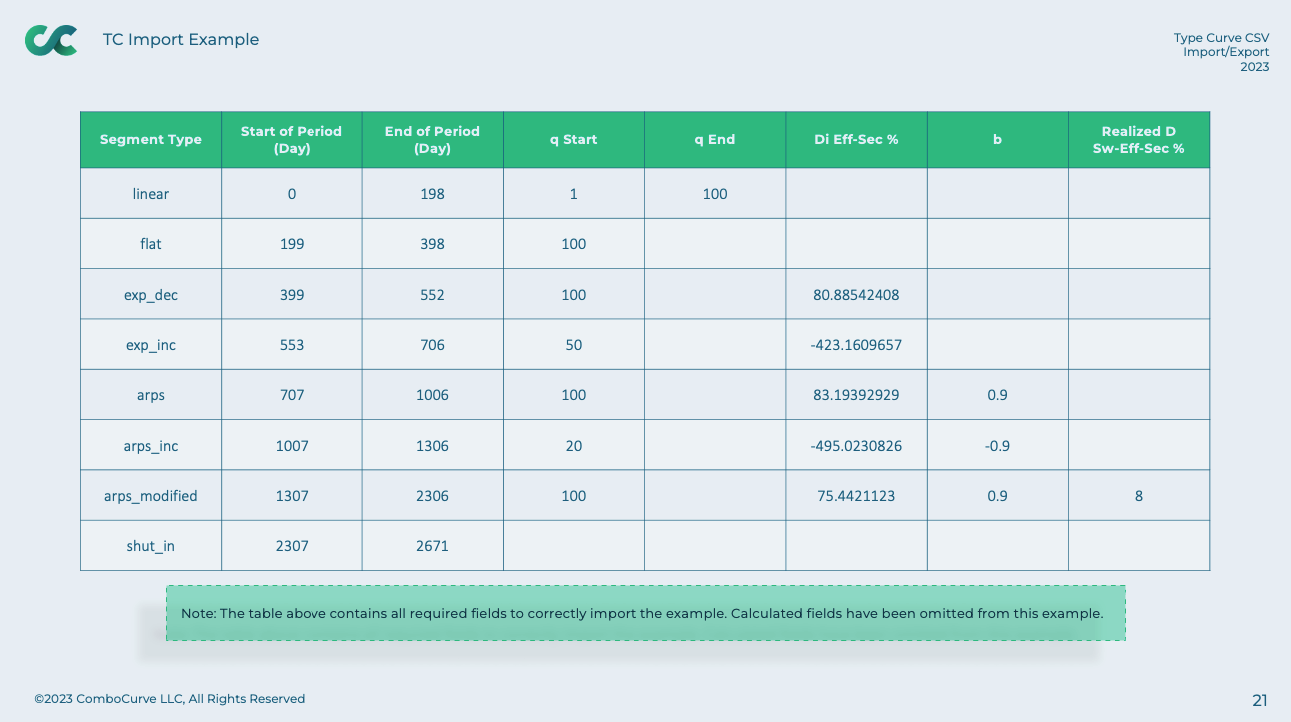This screenshot has width=1291, height=722.
Task: Click the ComboCurve LLC copyright text
Action: [x=170, y=699]
